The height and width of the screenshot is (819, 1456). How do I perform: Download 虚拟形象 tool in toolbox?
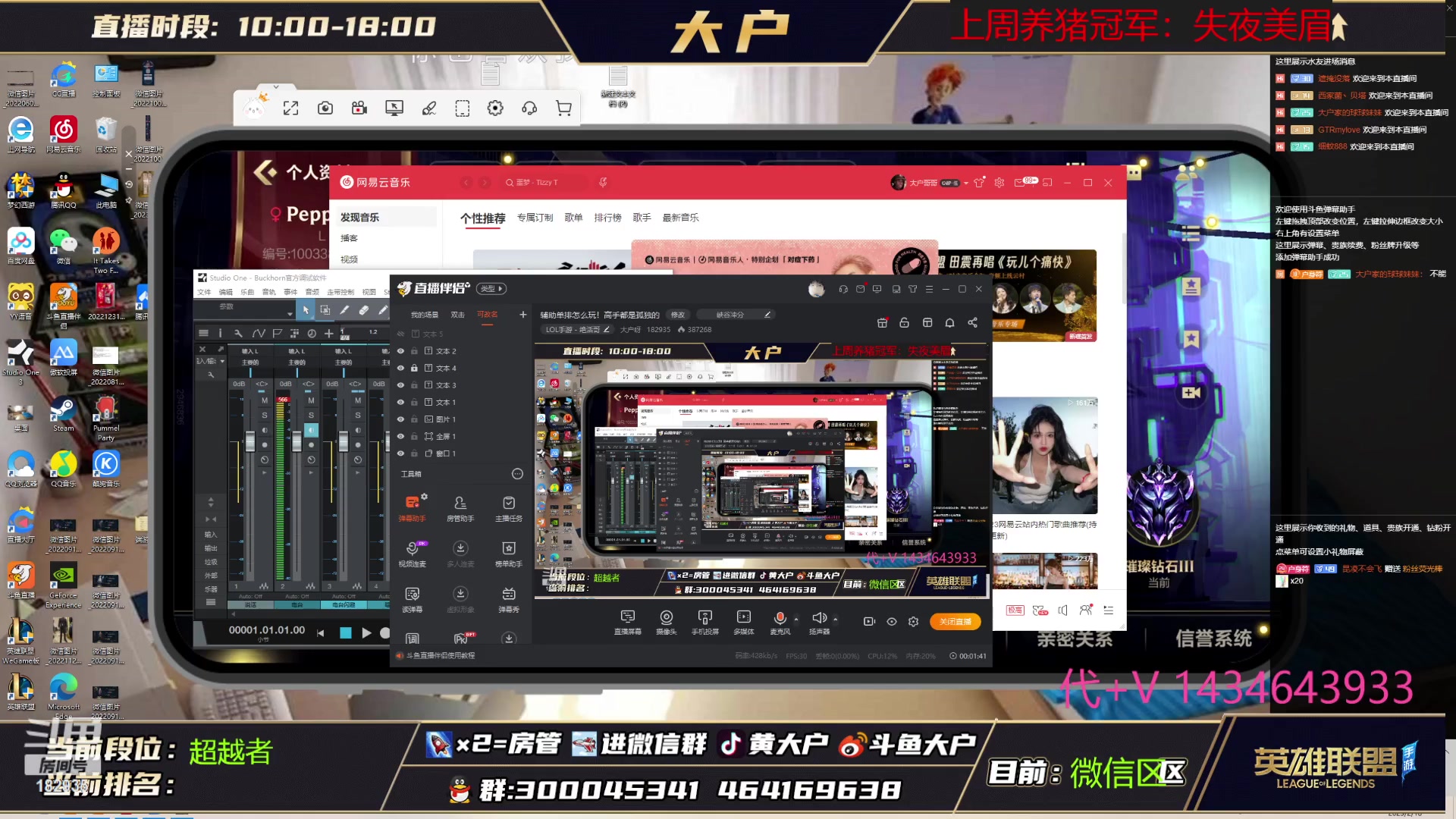pyautogui.click(x=460, y=598)
